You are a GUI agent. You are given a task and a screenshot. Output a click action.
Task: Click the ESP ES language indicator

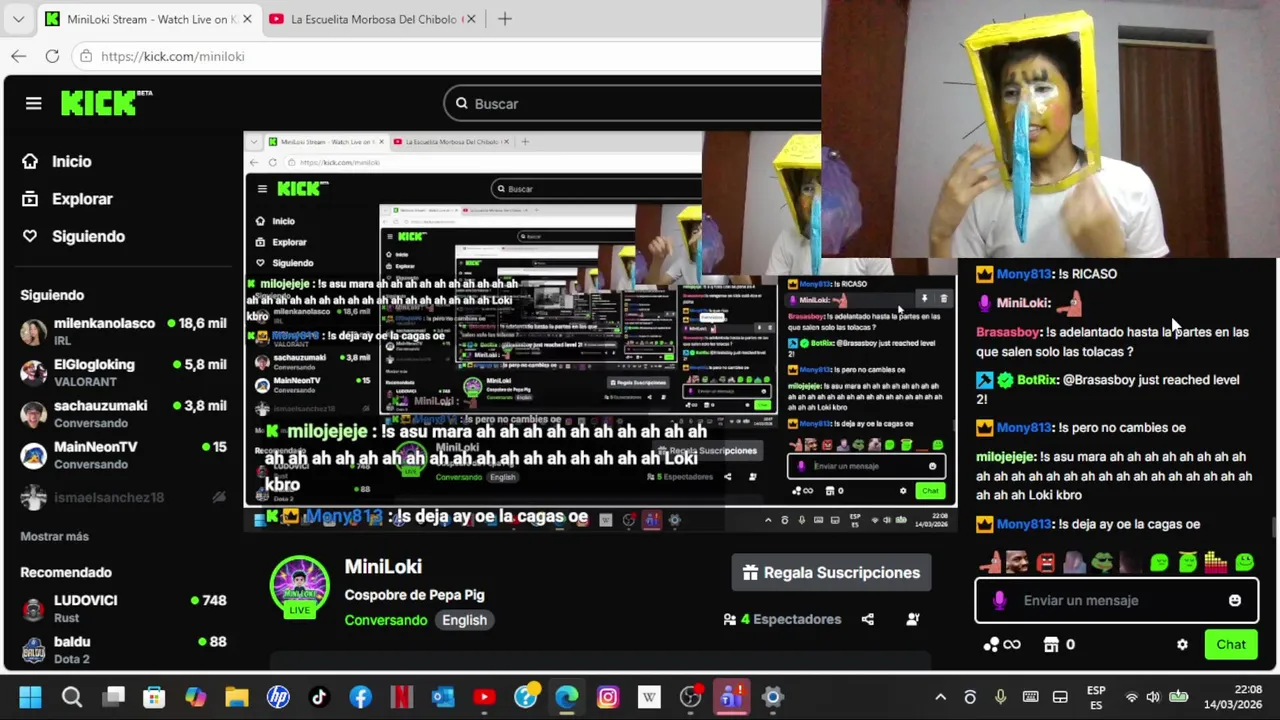(1096, 697)
